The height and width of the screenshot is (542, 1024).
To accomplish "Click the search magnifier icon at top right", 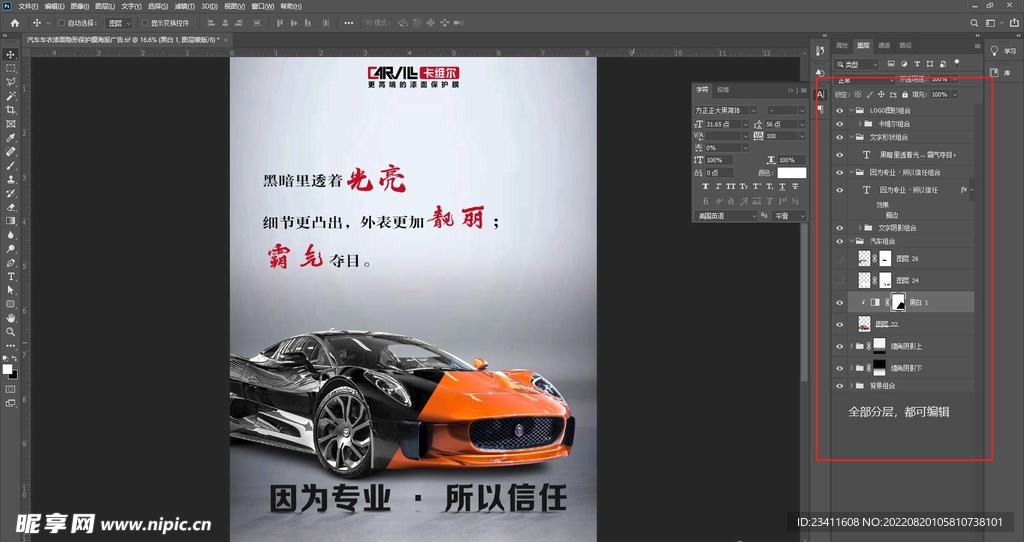I will 974,23.
